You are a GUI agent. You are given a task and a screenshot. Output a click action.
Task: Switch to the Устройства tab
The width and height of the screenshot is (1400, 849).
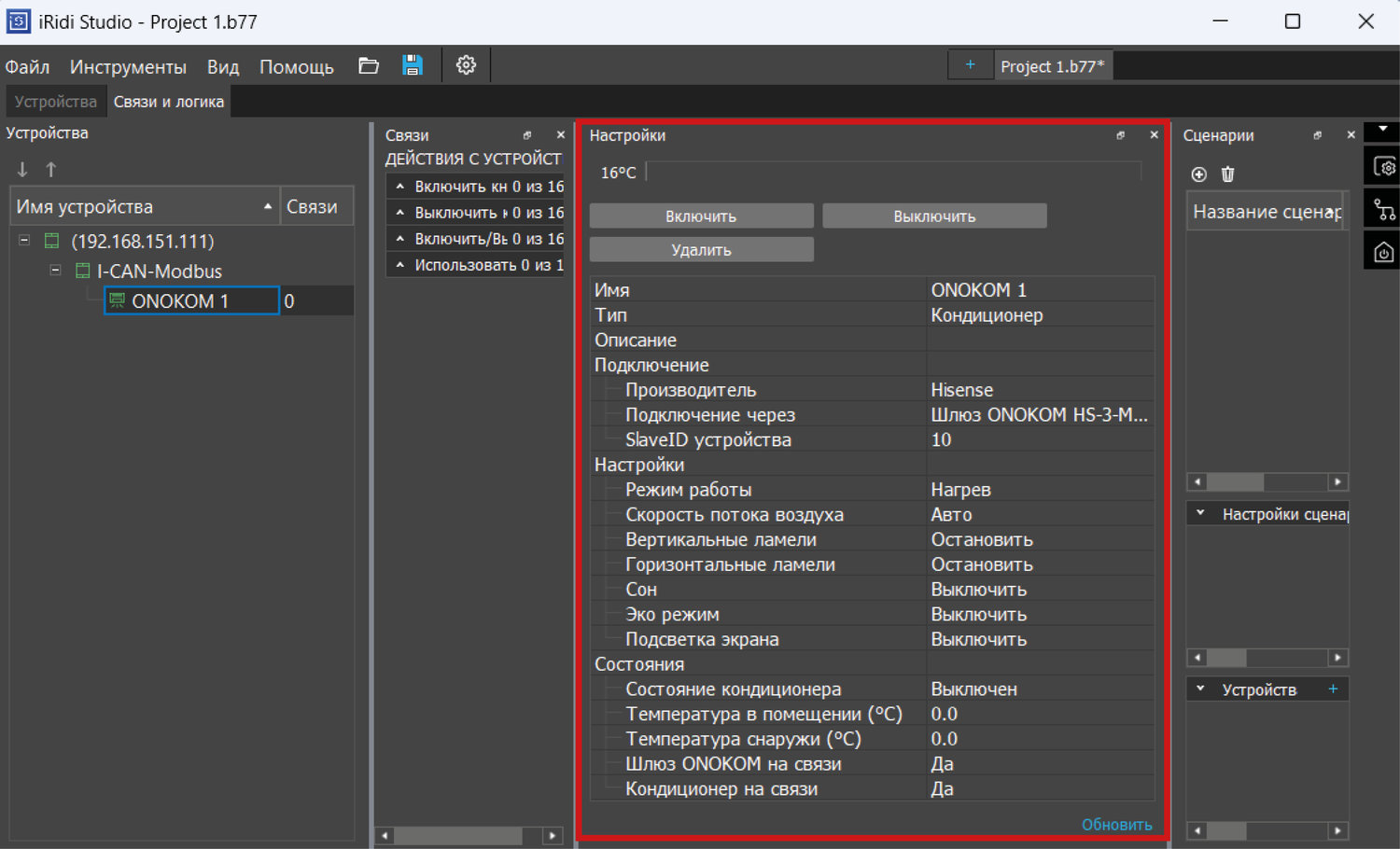55,102
